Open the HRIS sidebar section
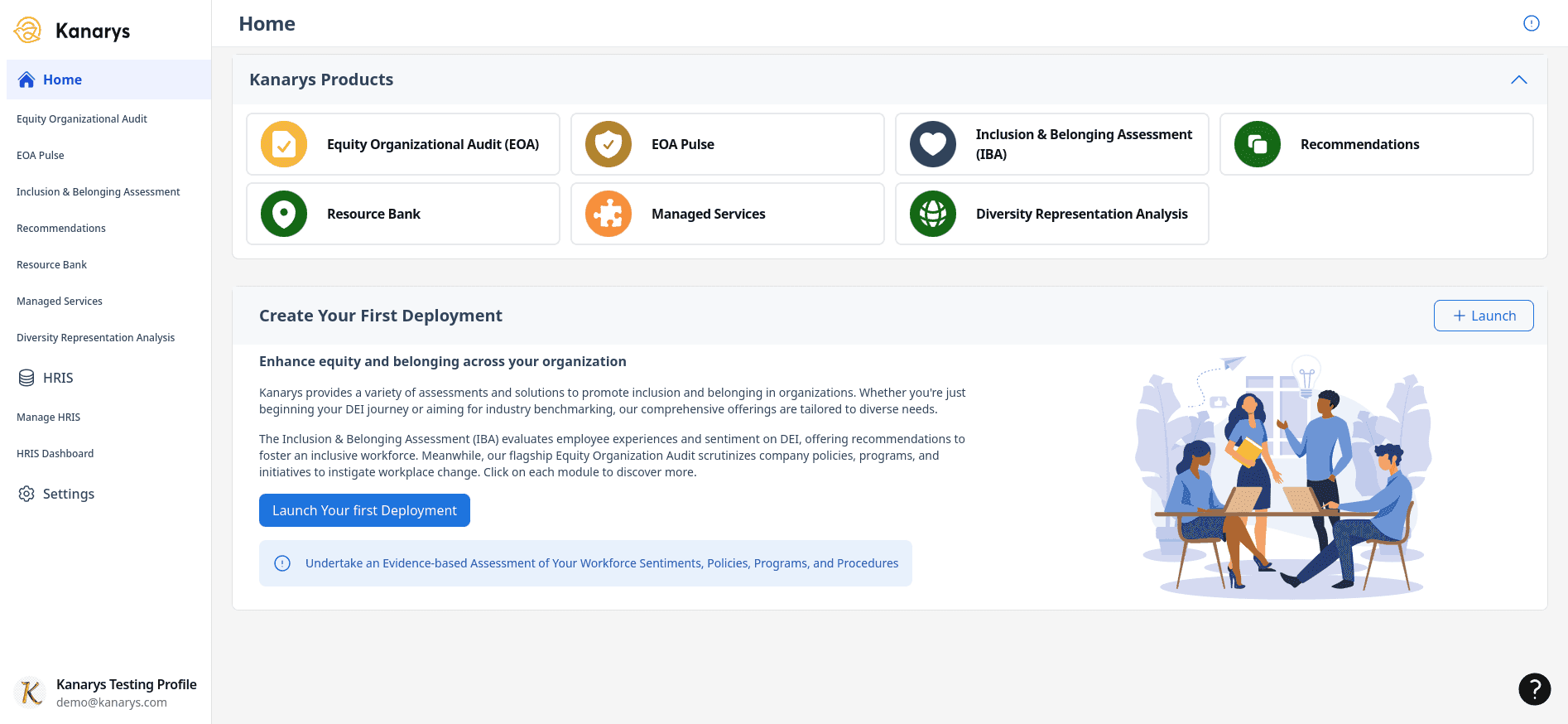Image resolution: width=1568 pixels, height=724 pixels. [58, 378]
